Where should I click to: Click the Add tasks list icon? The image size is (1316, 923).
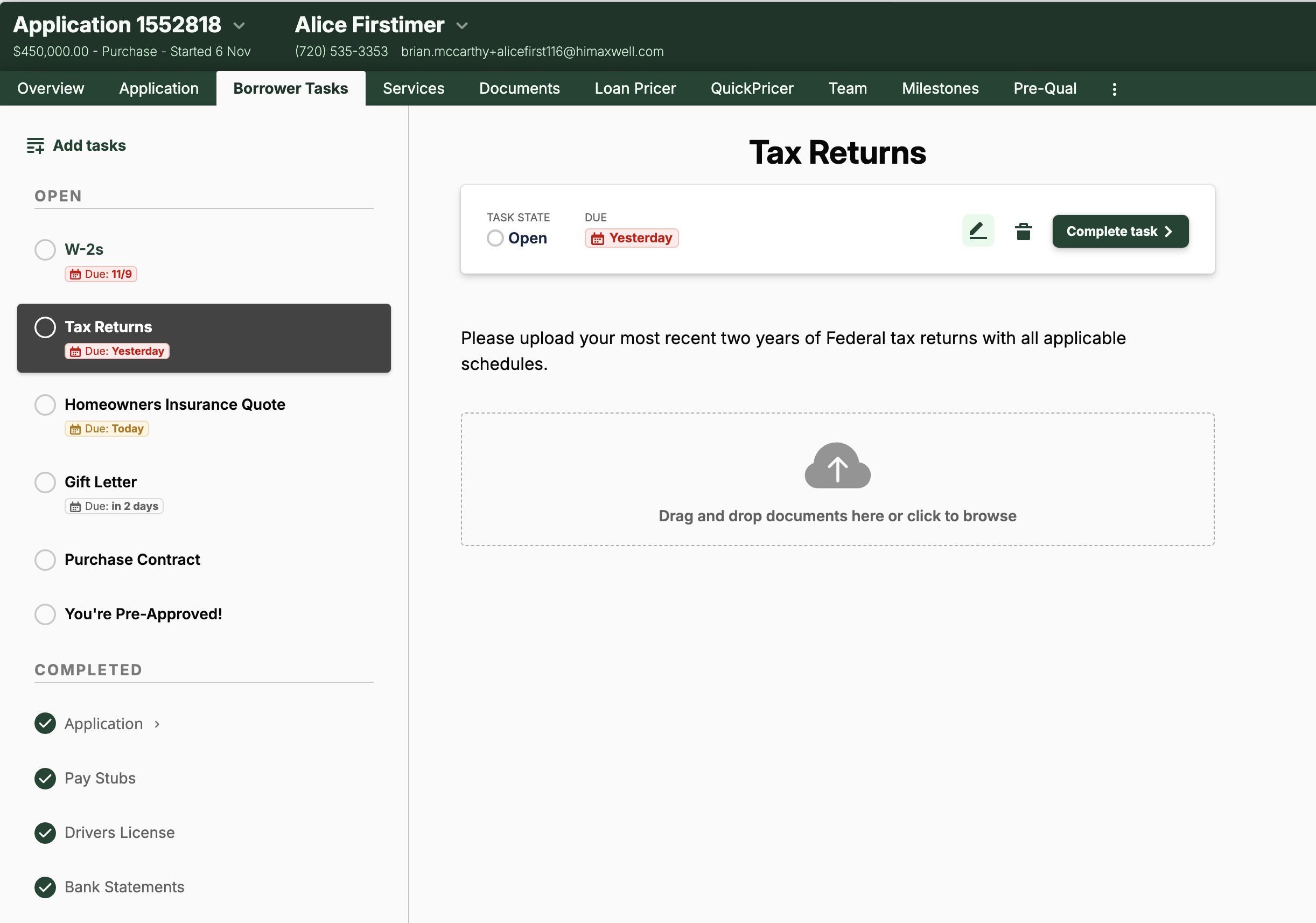pos(35,145)
